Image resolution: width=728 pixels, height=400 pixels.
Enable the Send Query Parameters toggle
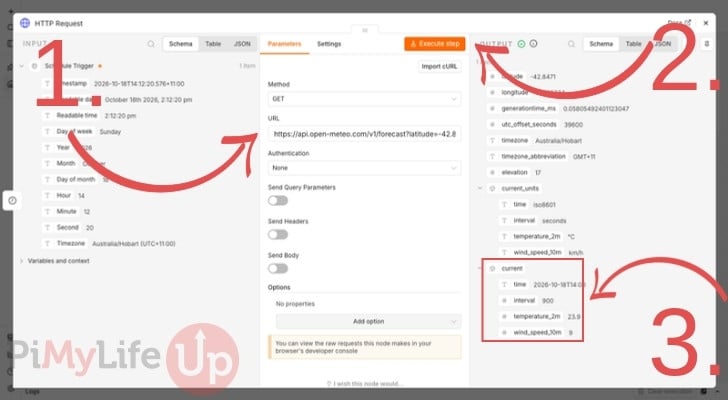pos(278,200)
